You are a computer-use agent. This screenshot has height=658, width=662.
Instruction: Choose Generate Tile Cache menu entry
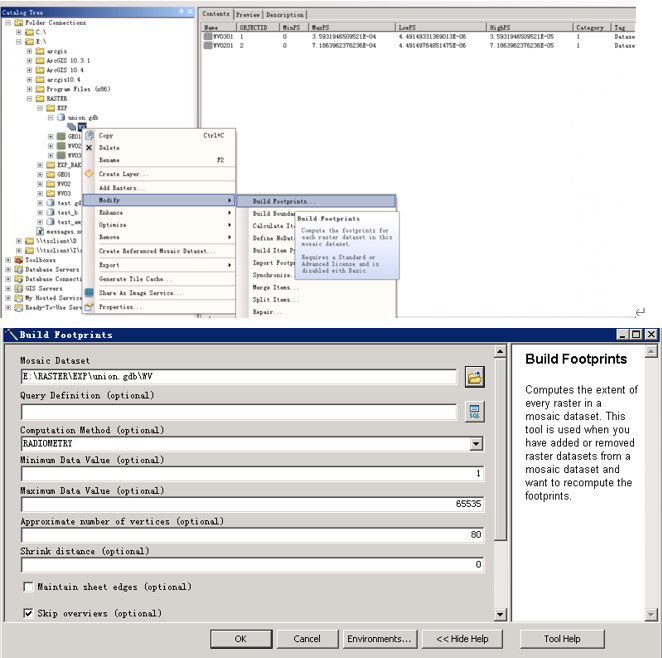coord(159,279)
